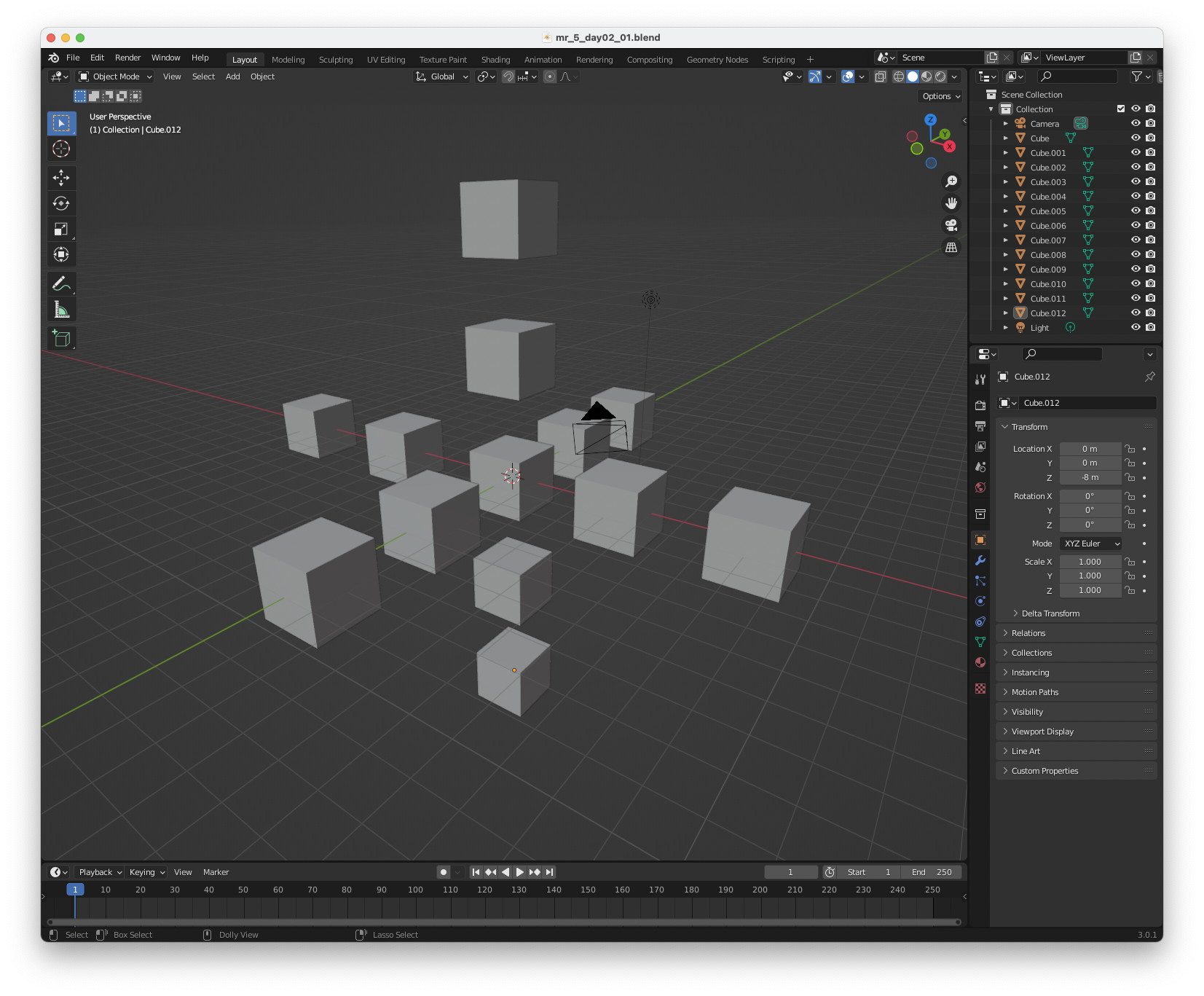Switch to the Sculpting workspace tab

pyautogui.click(x=335, y=60)
